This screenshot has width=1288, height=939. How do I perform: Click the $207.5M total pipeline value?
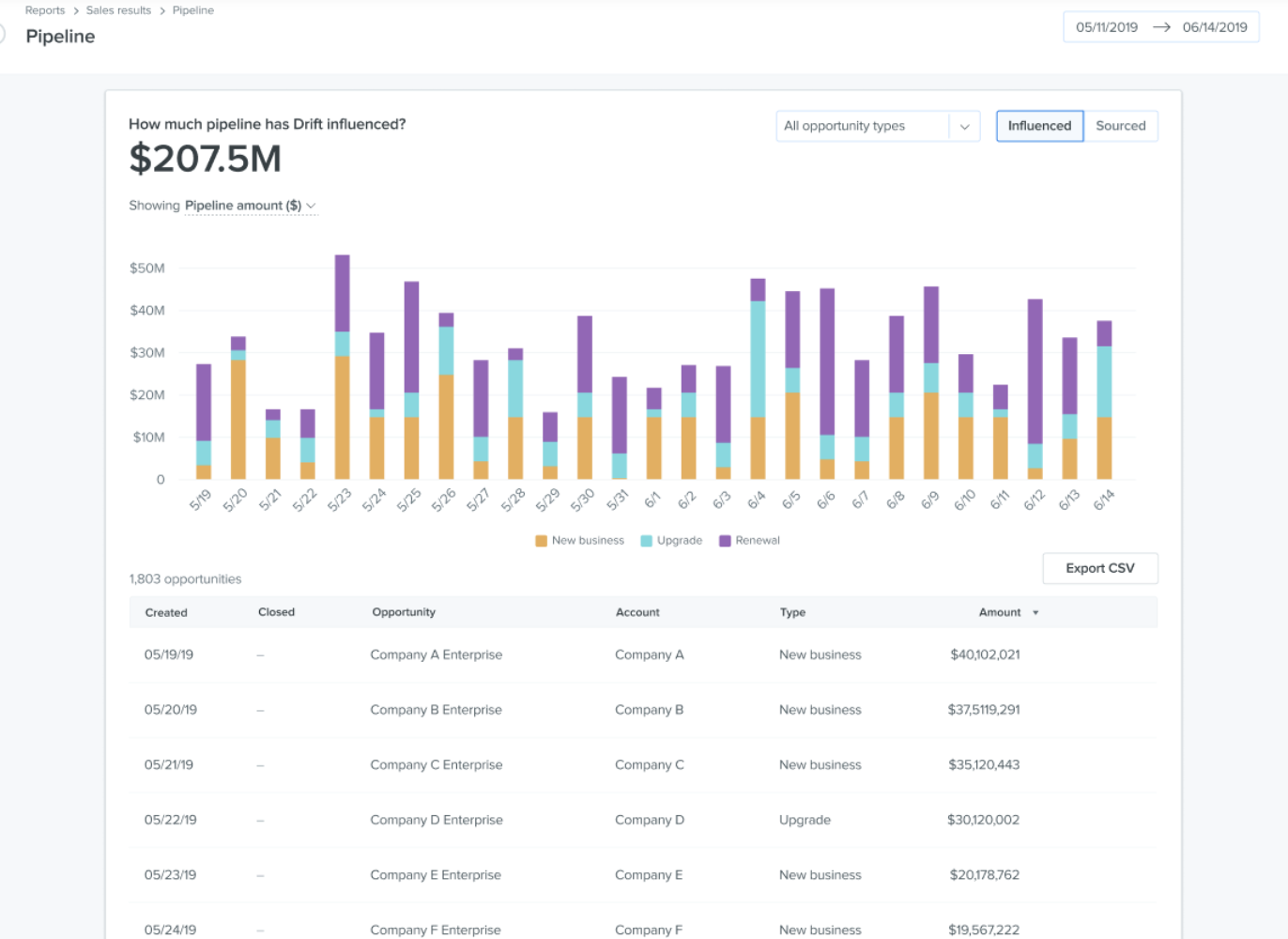(x=205, y=159)
